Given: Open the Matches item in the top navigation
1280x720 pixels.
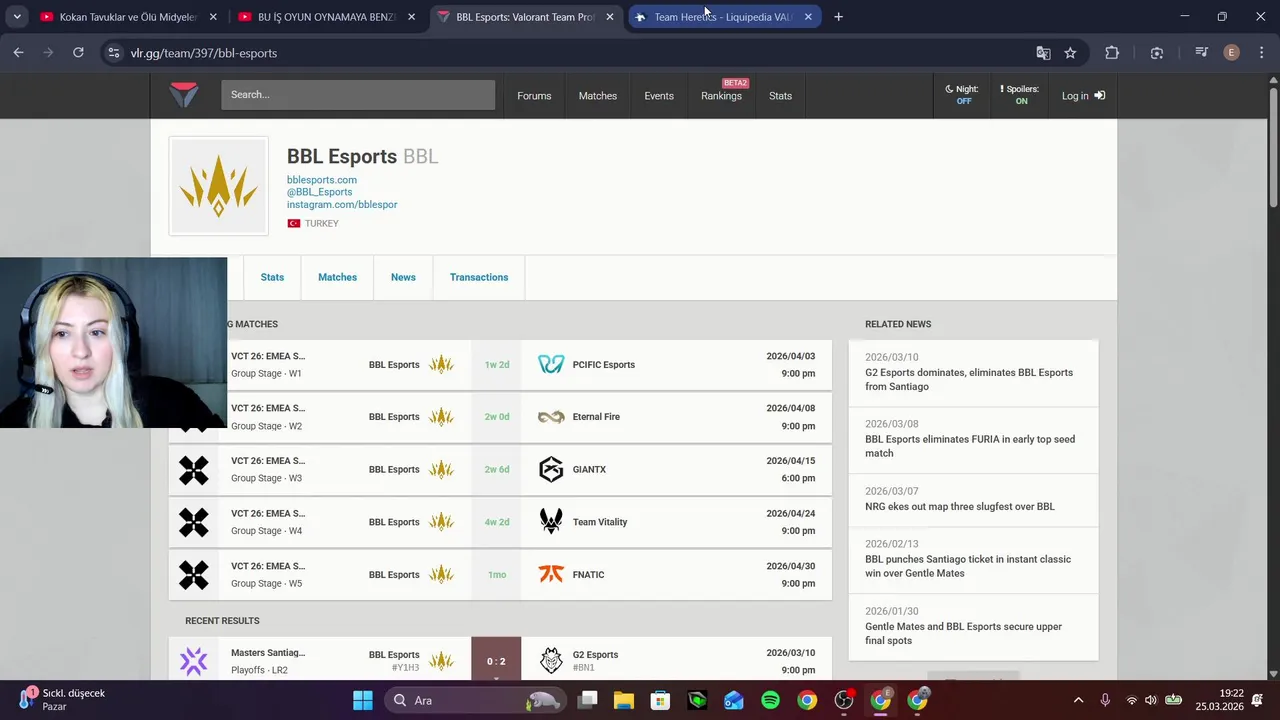Looking at the screenshot, I should (x=598, y=96).
